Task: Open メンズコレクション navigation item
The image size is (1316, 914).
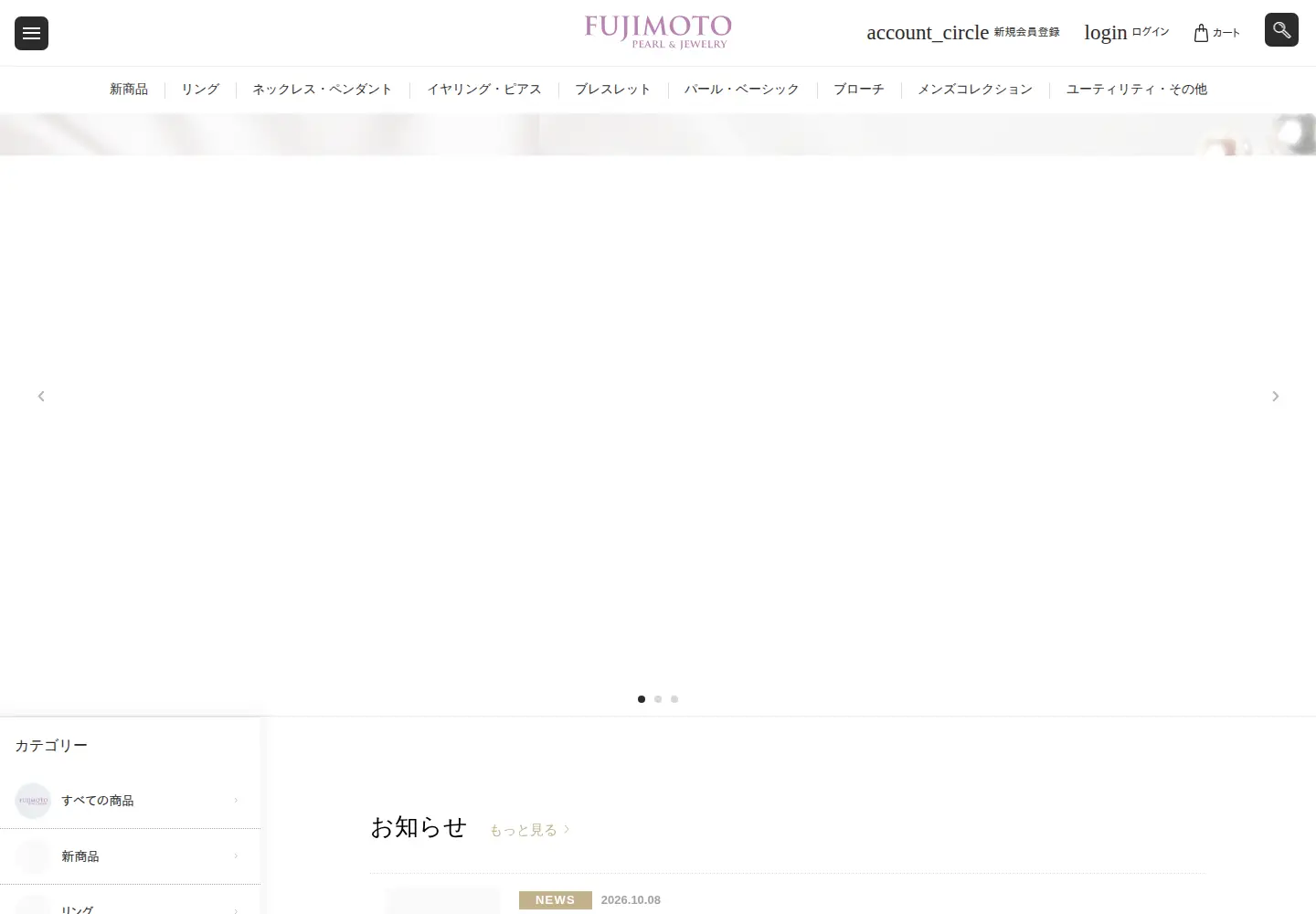Action: point(975,90)
